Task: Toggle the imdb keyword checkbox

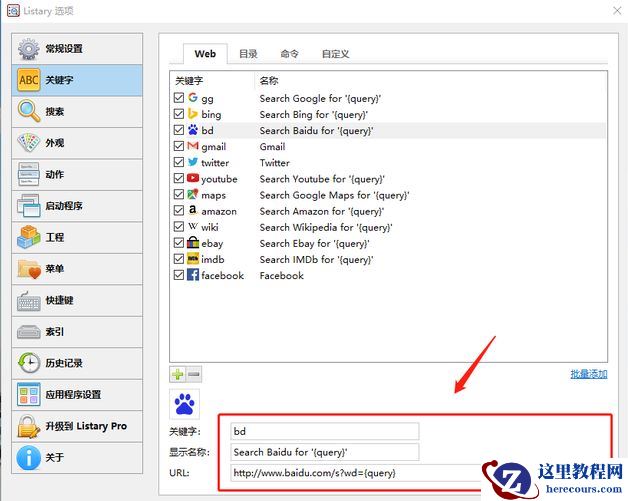Action: click(179, 259)
